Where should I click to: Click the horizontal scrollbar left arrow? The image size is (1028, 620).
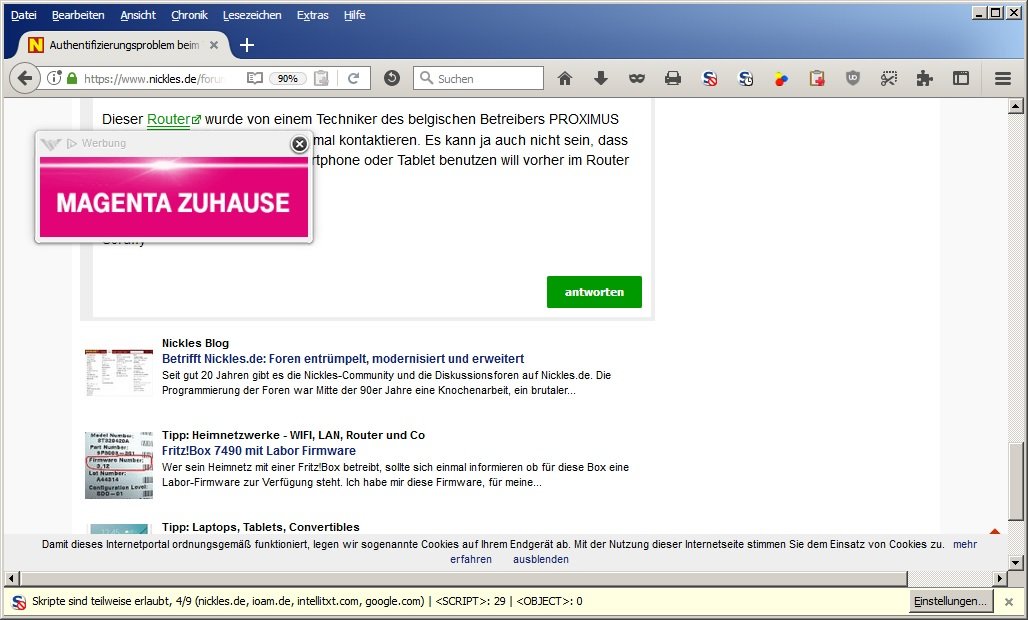click(x=10, y=578)
